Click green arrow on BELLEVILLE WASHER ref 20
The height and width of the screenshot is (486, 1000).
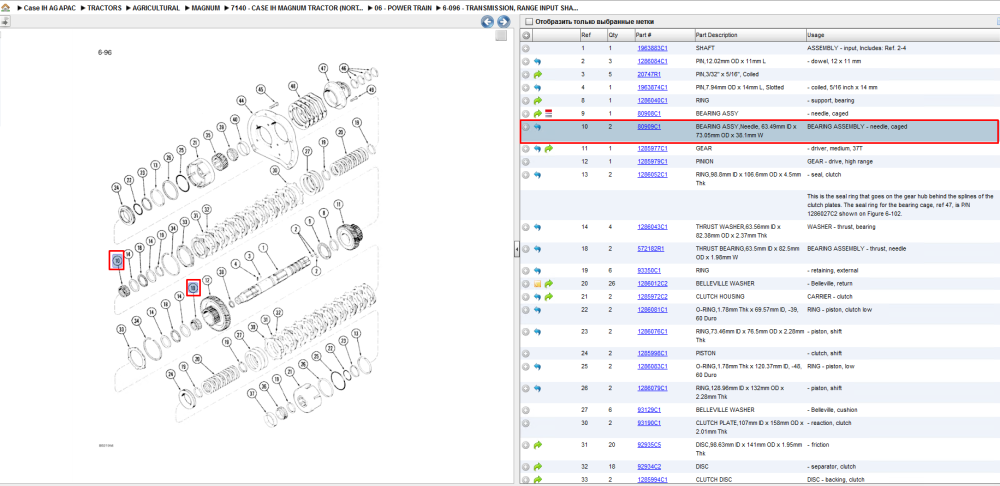coord(548,283)
